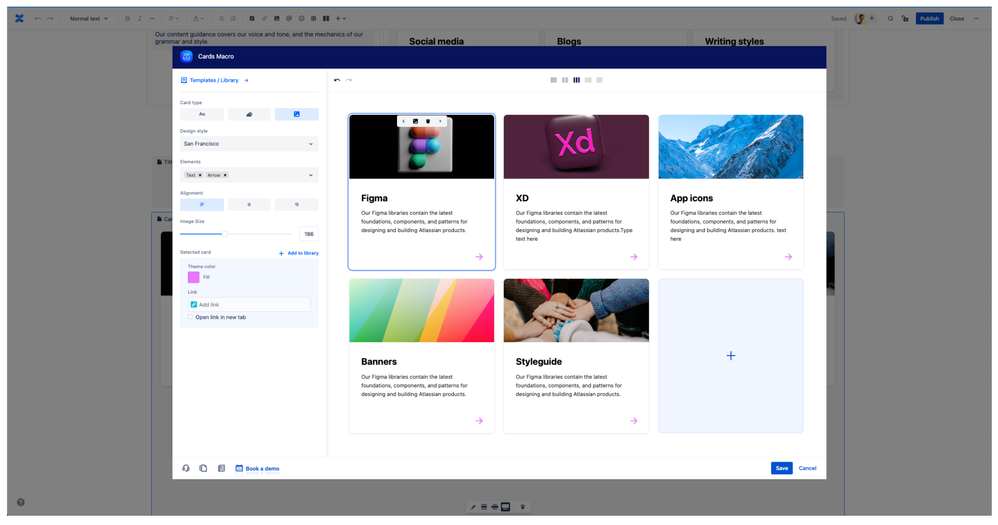Click the arrow on the Styleguide card

click(633, 421)
